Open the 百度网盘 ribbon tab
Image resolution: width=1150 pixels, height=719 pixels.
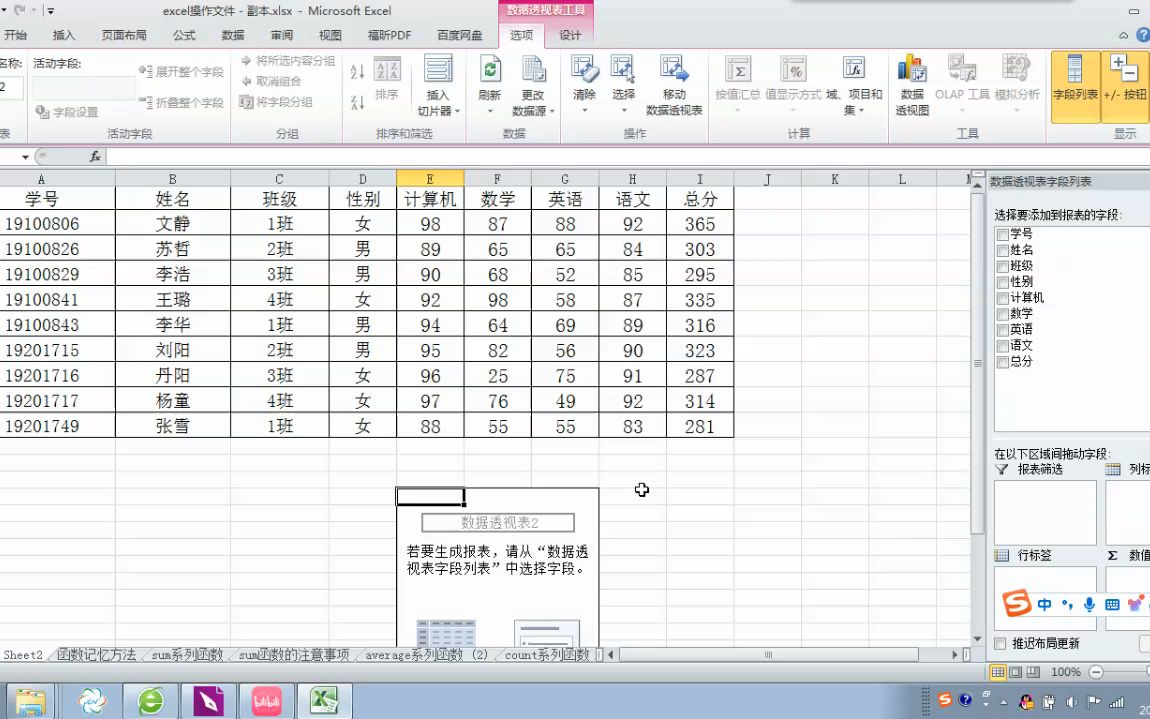coord(460,35)
